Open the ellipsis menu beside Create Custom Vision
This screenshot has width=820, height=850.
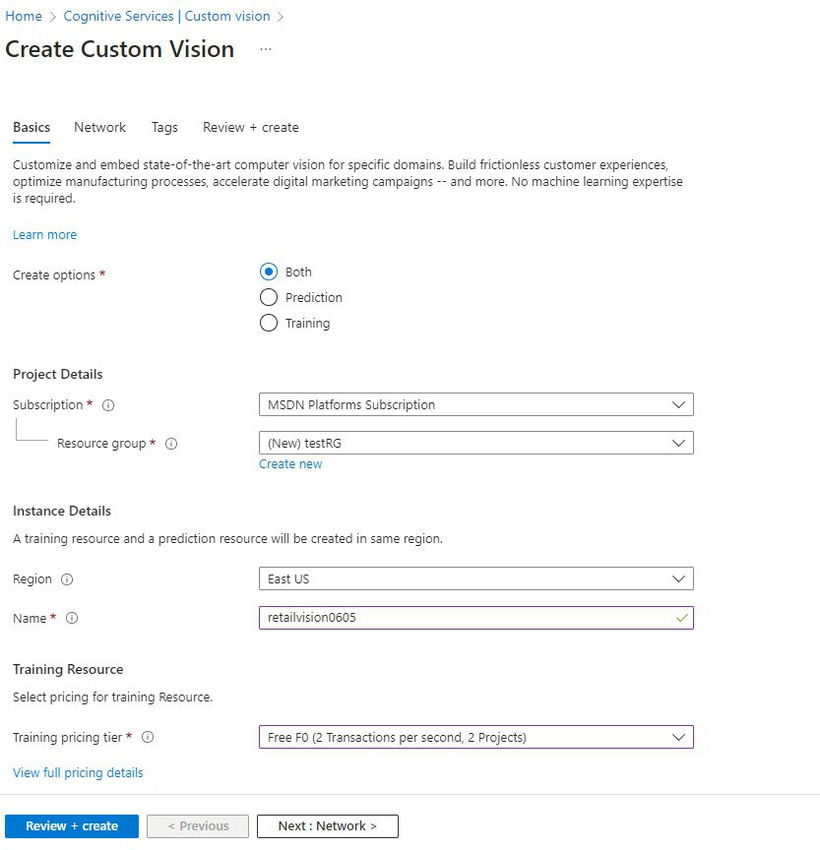(265, 49)
